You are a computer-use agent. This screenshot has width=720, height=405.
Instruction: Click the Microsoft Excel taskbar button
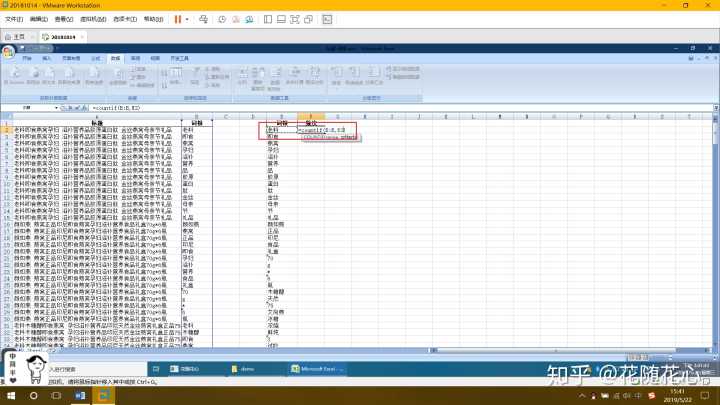(320, 368)
